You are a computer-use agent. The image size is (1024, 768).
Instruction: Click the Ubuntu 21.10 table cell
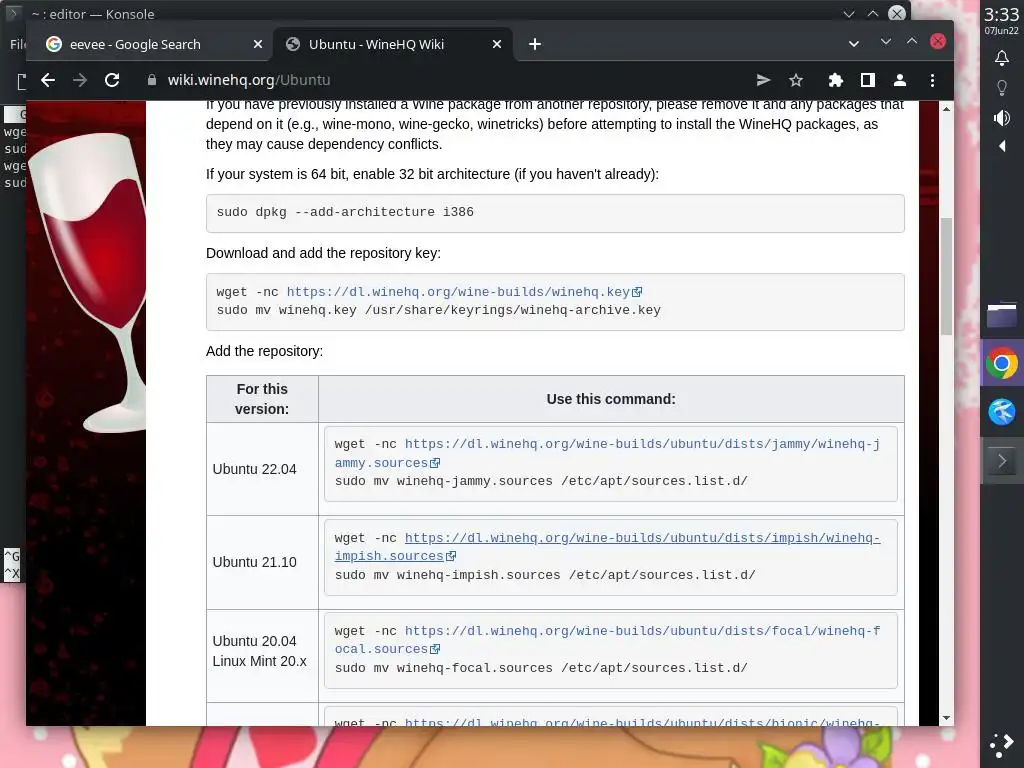[x=262, y=562]
